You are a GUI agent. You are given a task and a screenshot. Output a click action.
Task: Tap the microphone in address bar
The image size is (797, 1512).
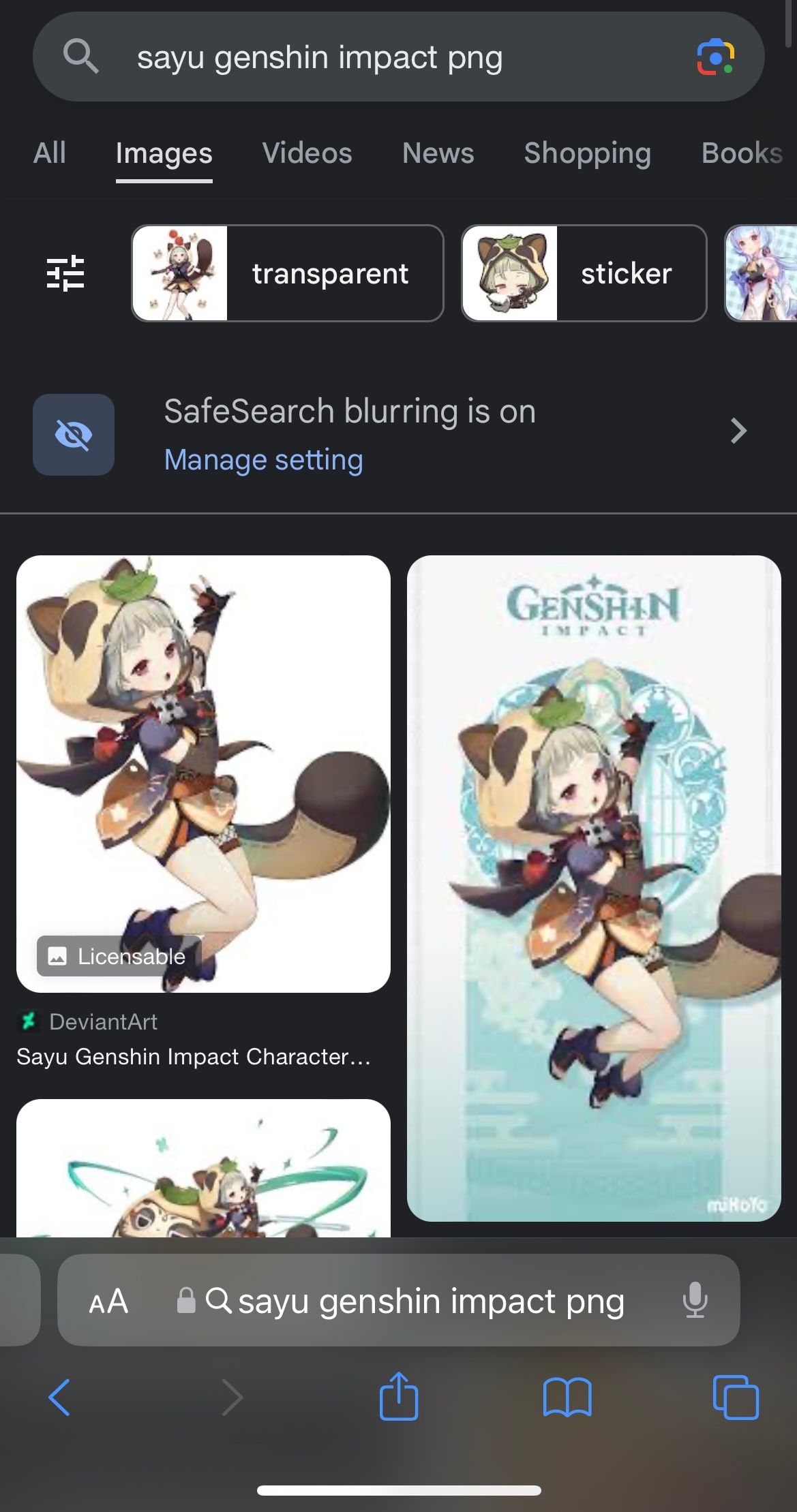tap(695, 1300)
